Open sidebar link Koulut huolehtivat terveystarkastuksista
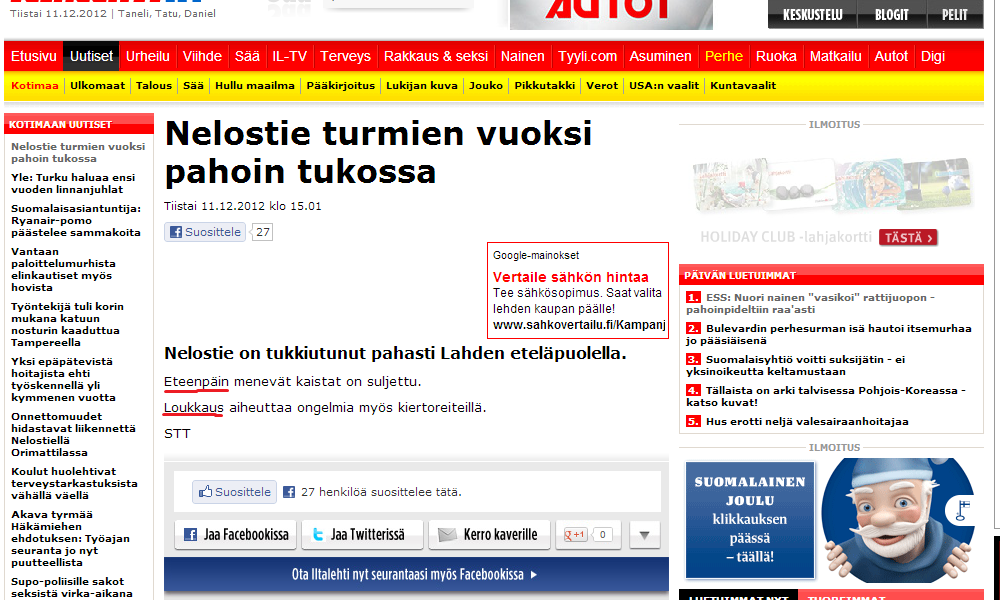1000x600 pixels. 74,483
